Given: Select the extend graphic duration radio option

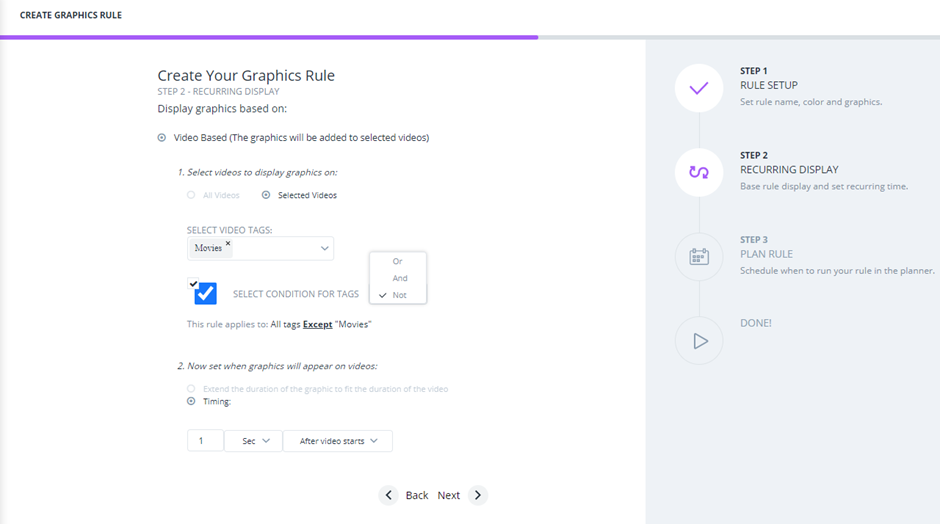Looking at the screenshot, I should [x=191, y=388].
